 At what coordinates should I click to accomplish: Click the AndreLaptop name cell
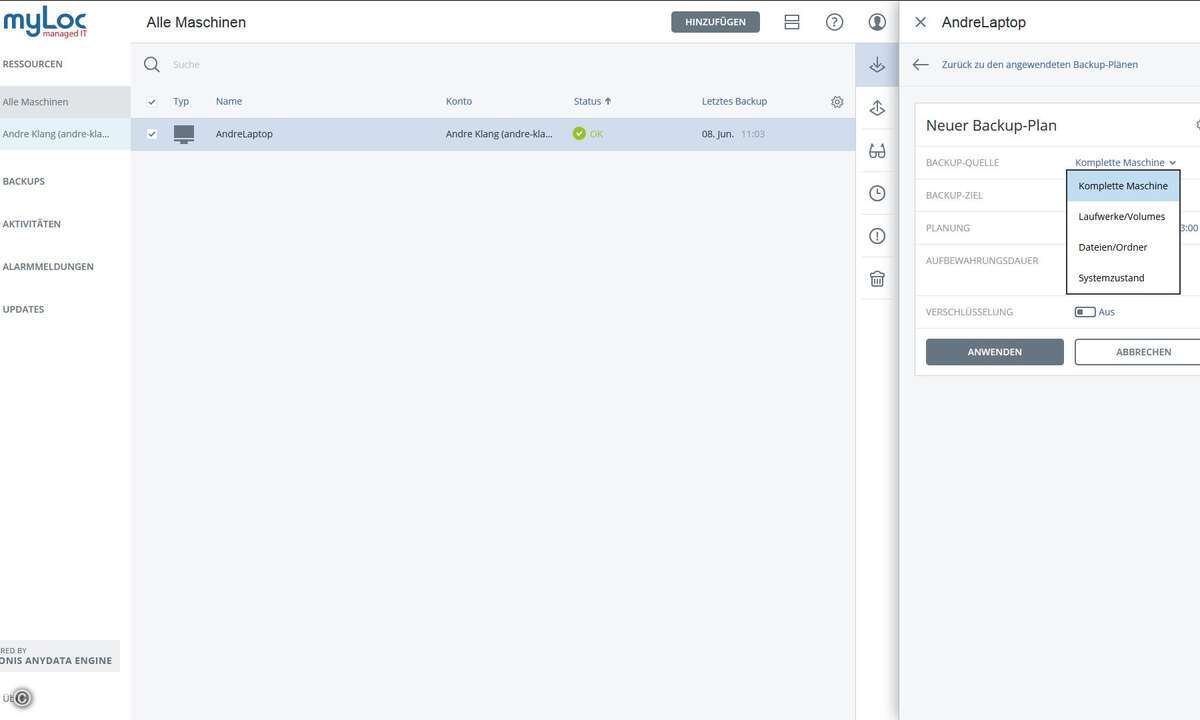click(x=244, y=134)
